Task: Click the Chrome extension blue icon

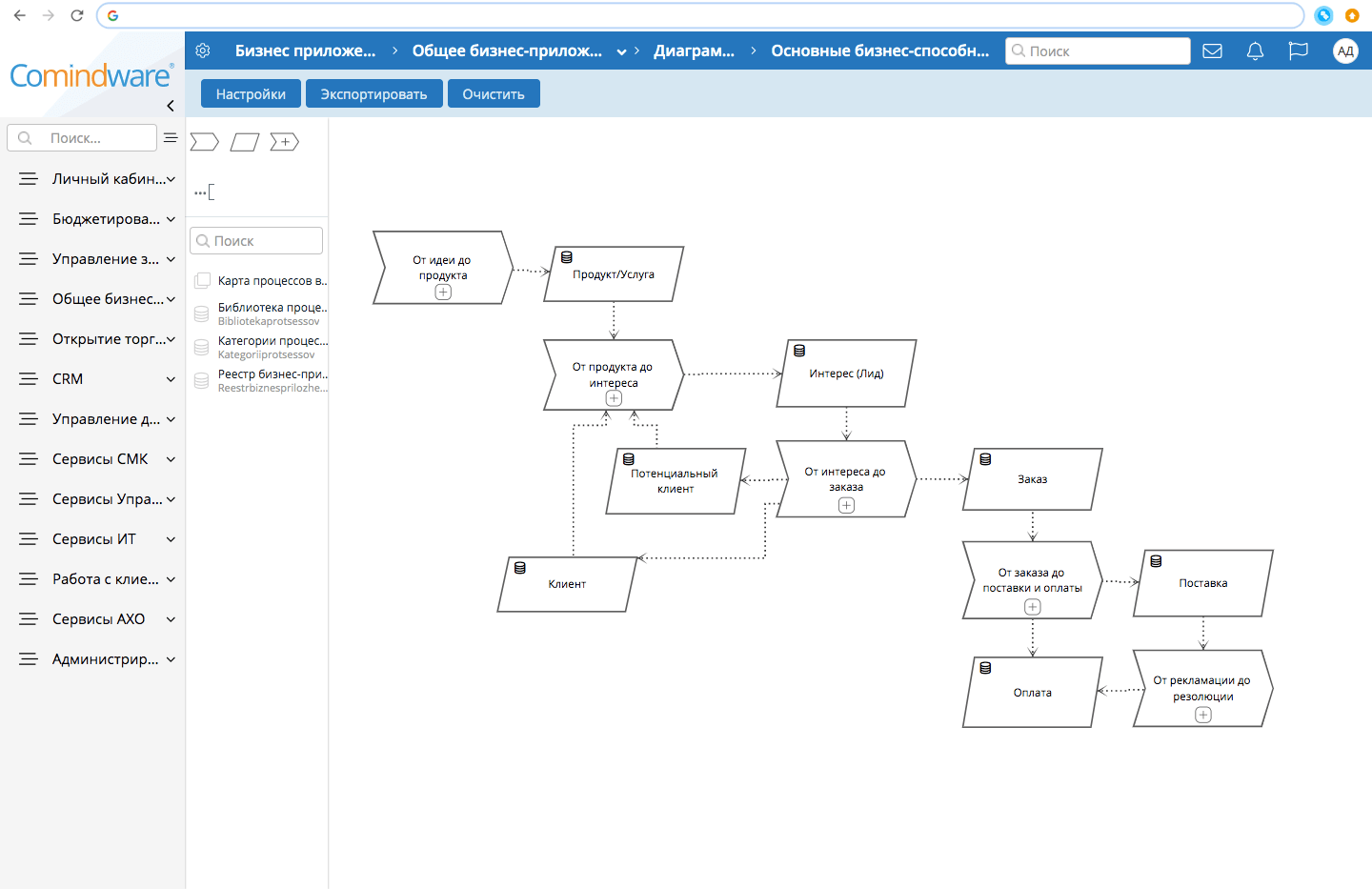Action: coord(1323,15)
